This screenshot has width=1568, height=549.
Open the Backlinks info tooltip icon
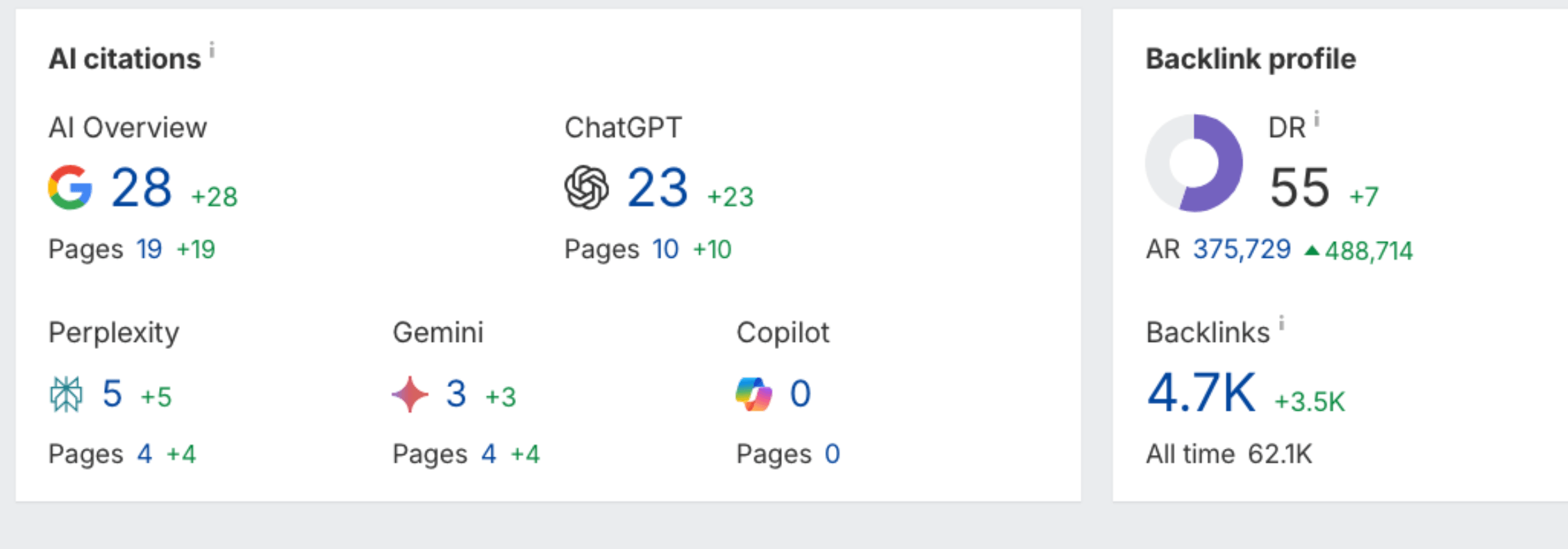[x=1282, y=323]
